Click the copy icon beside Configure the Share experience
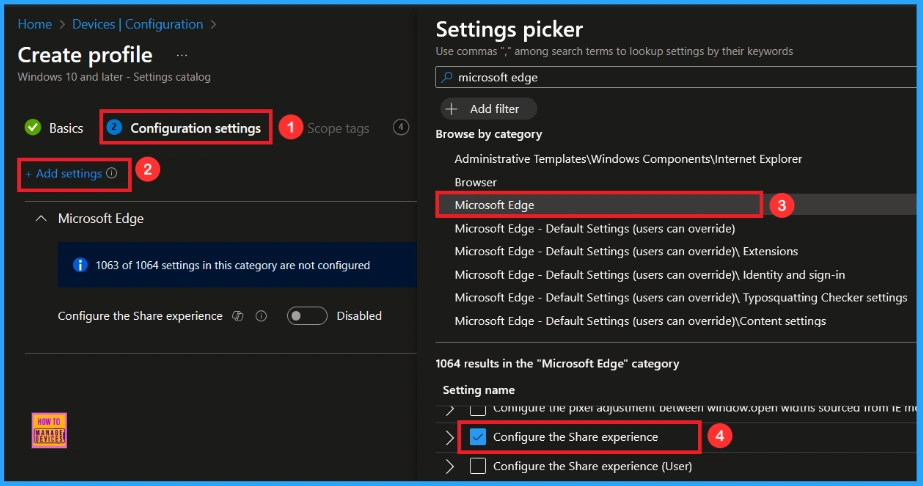Screen dimensions: 923x486 click(x=238, y=316)
